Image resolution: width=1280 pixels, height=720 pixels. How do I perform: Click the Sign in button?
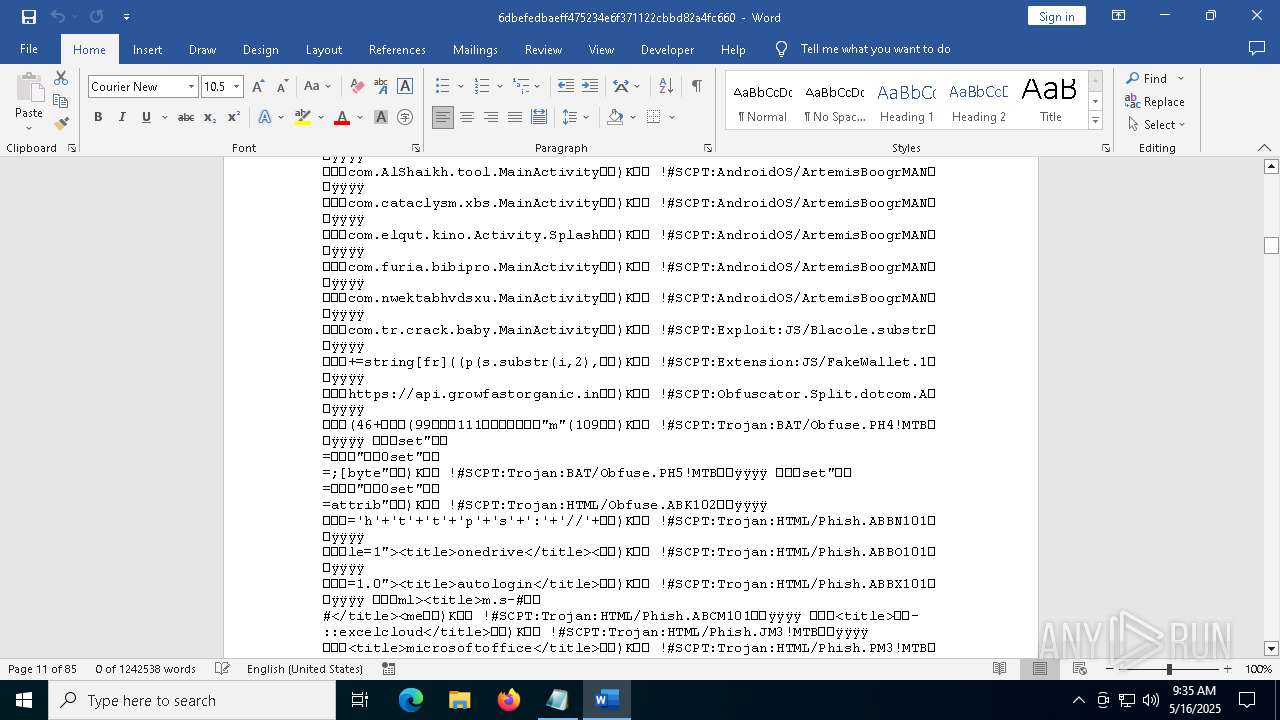(x=1056, y=17)
